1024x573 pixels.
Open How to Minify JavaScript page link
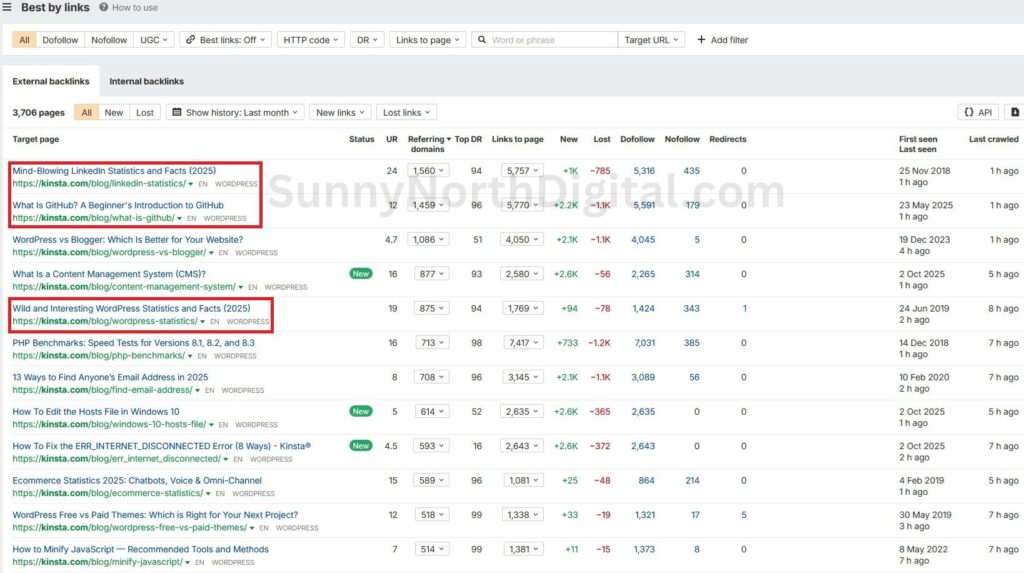tap(140, 549)
